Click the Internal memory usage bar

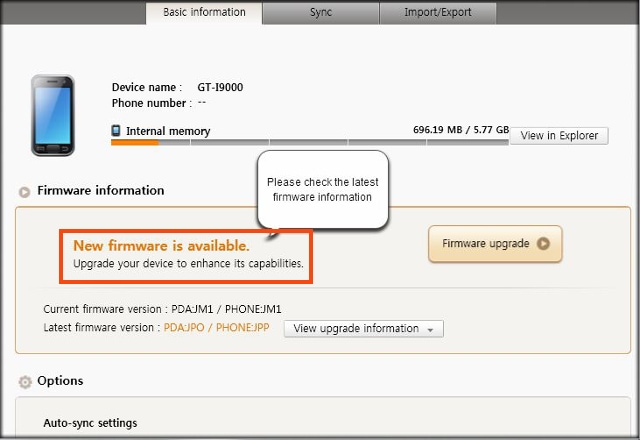[310, 142]
